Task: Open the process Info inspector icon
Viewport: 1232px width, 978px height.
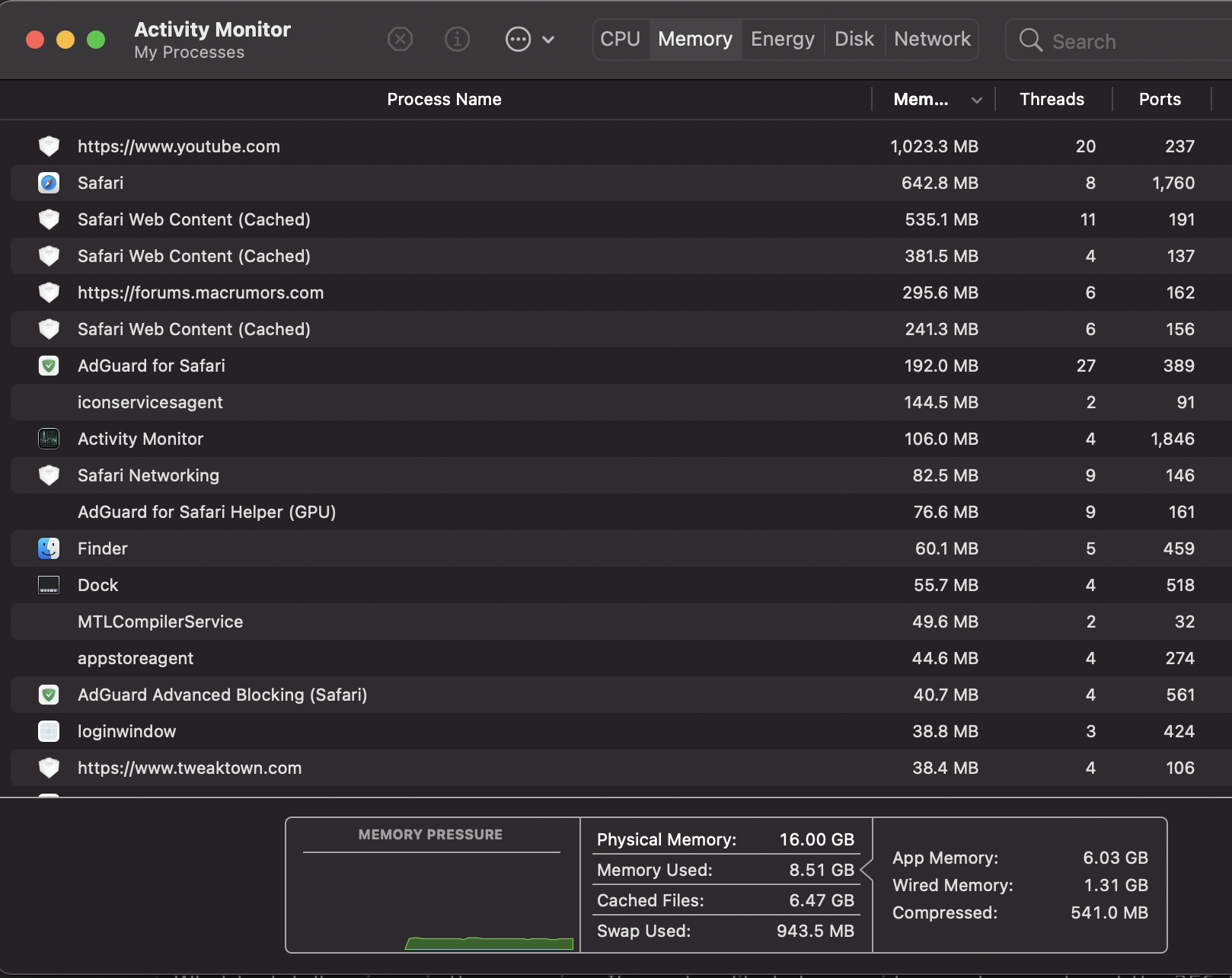Action: (x=457, y=39)
